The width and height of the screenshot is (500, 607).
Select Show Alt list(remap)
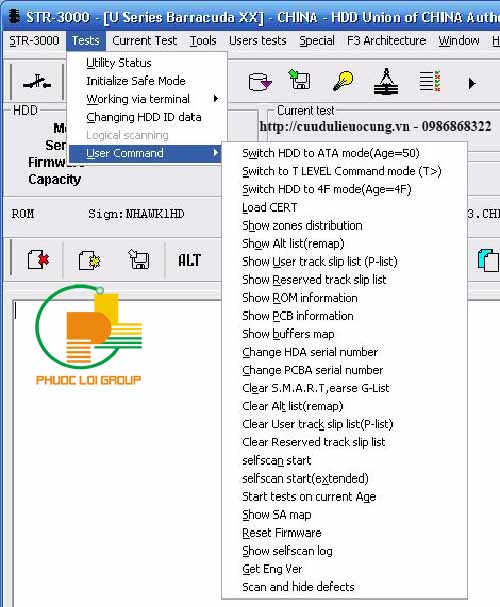point(344,243)
